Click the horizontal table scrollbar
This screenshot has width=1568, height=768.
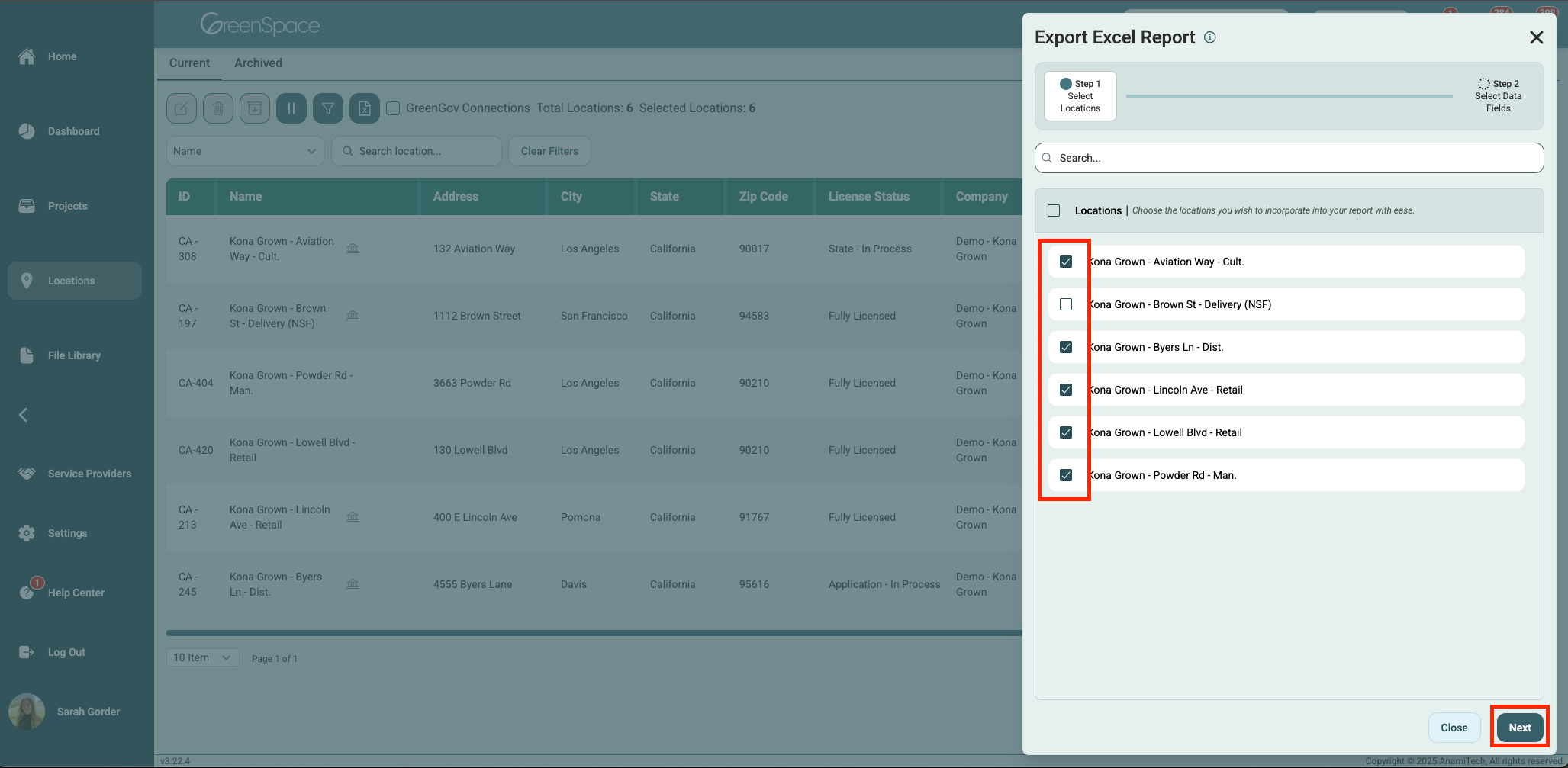594,632
